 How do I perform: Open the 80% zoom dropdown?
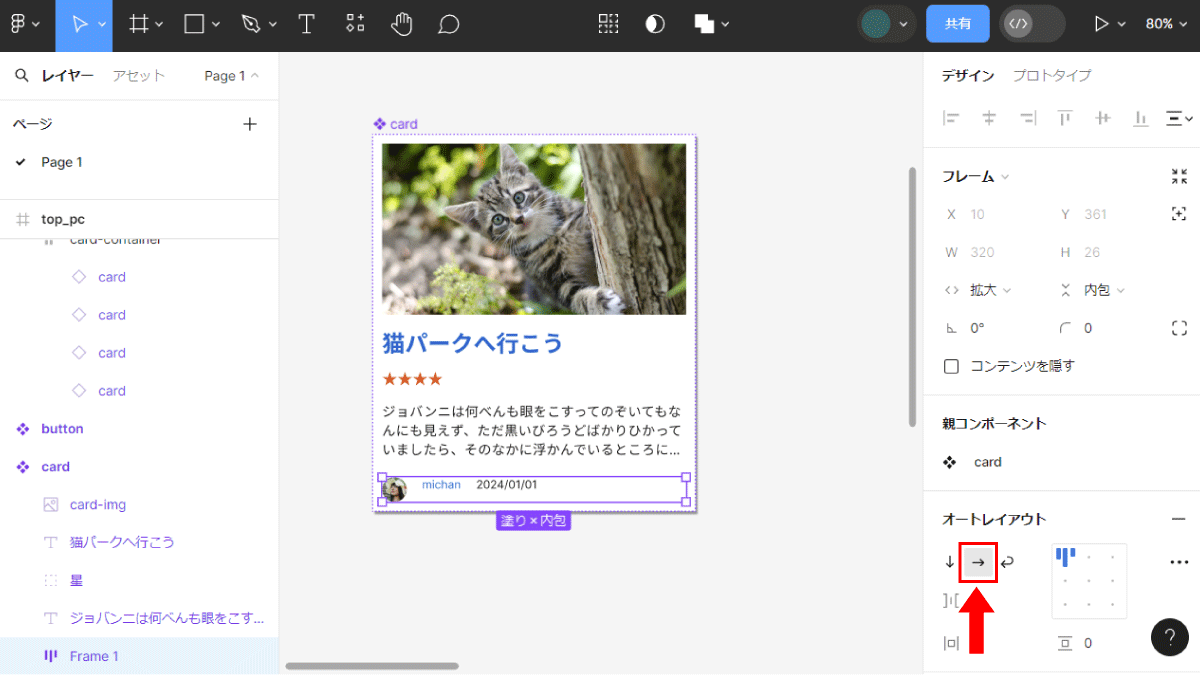click(x=1166, y=24)
